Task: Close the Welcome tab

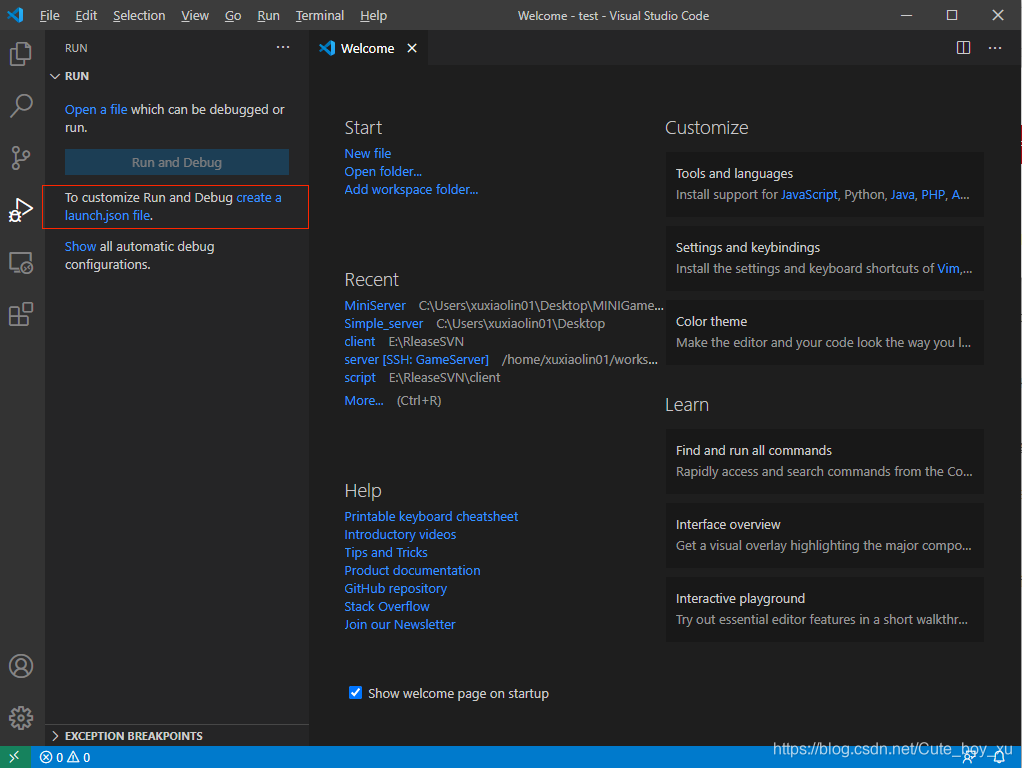Action: (x=412, y=48)
